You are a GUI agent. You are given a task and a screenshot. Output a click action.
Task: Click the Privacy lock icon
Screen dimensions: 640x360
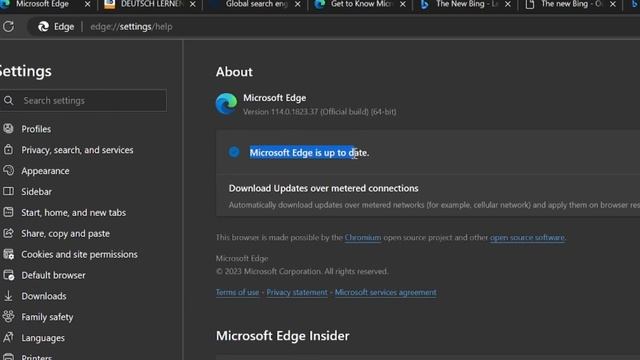(8, 149)
